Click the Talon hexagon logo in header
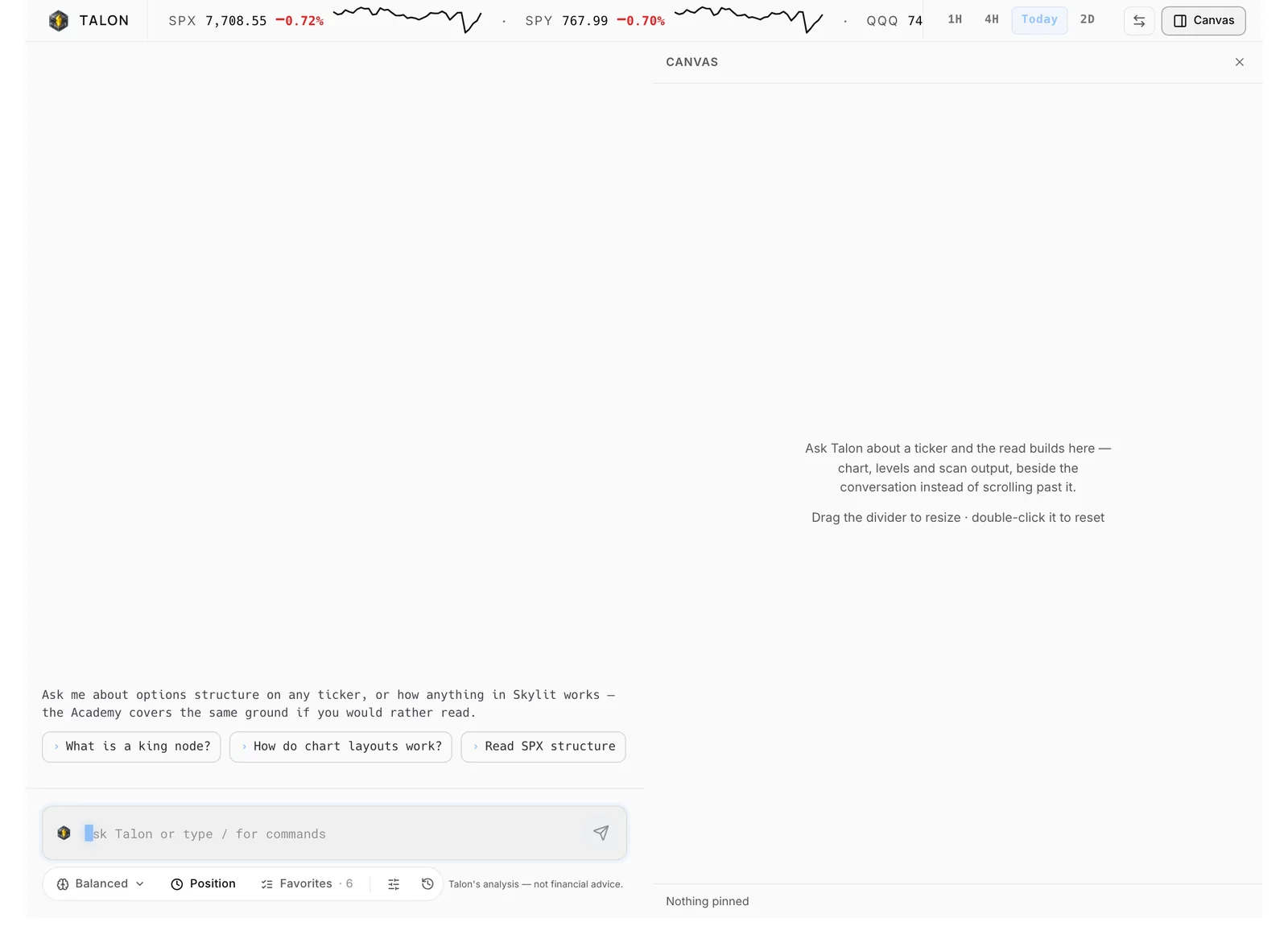Viewport: 1288px width, 943px height. 59,21
